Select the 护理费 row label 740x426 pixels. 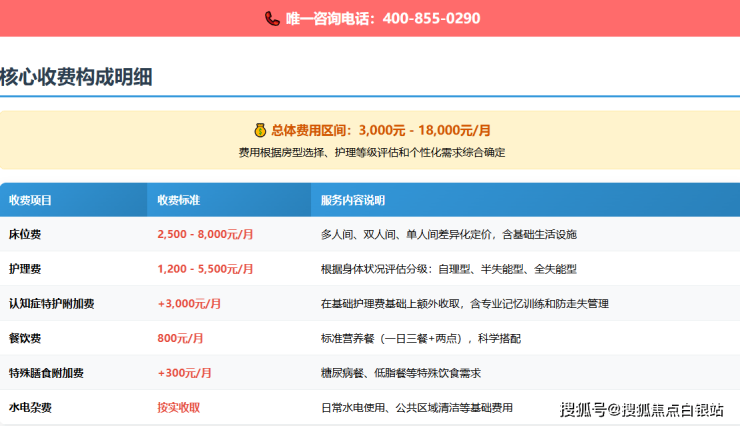tap(25, 269)
